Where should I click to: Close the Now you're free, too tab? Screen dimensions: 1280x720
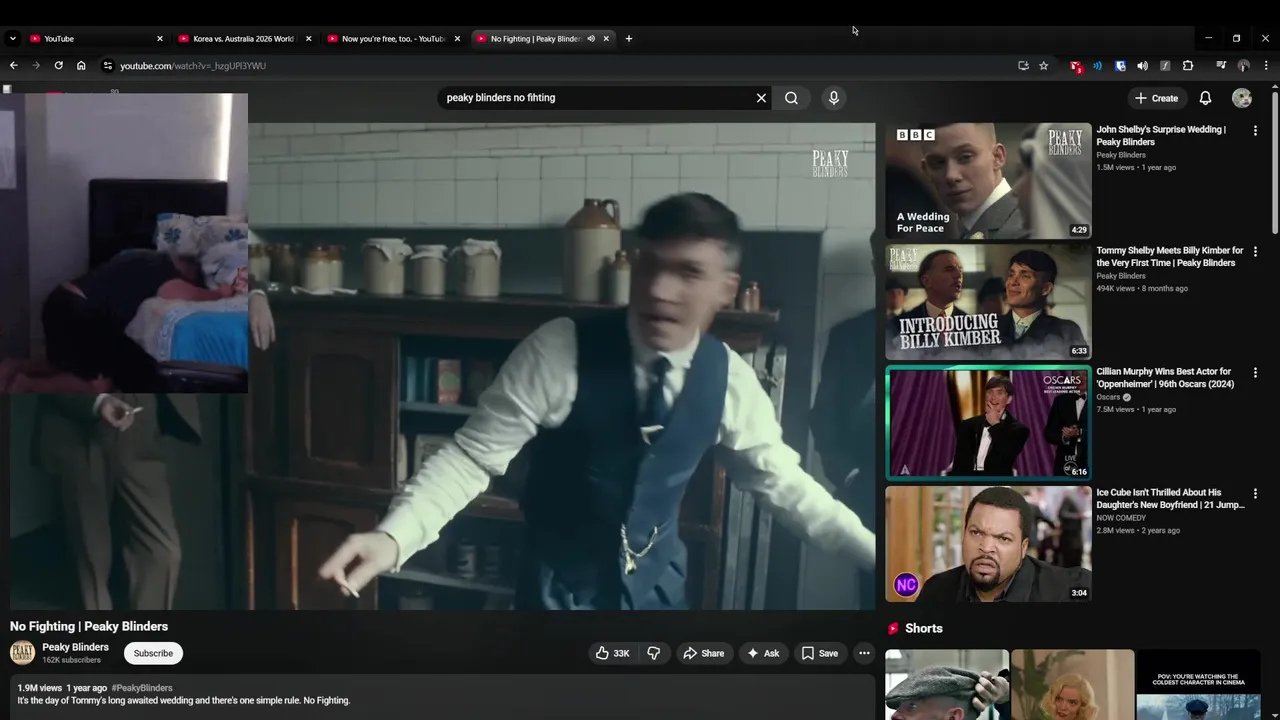click(457, 38)
